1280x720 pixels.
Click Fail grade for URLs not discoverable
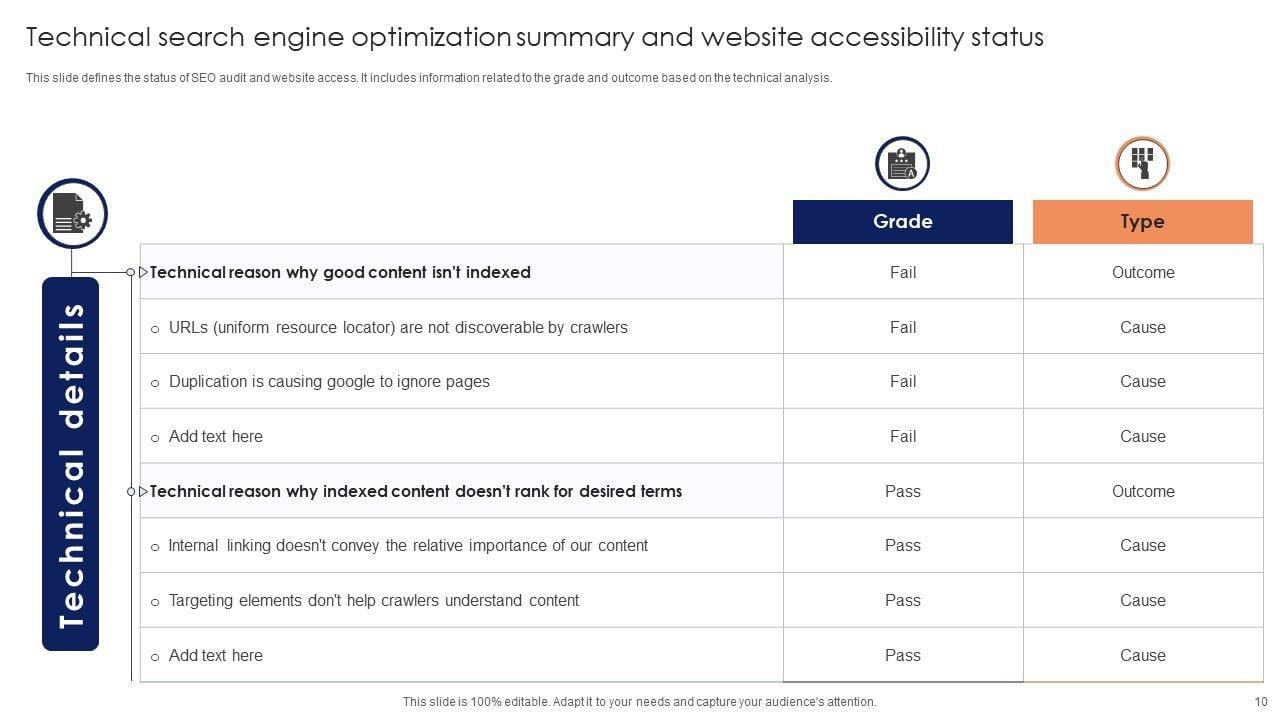click(x=902, y=327)
